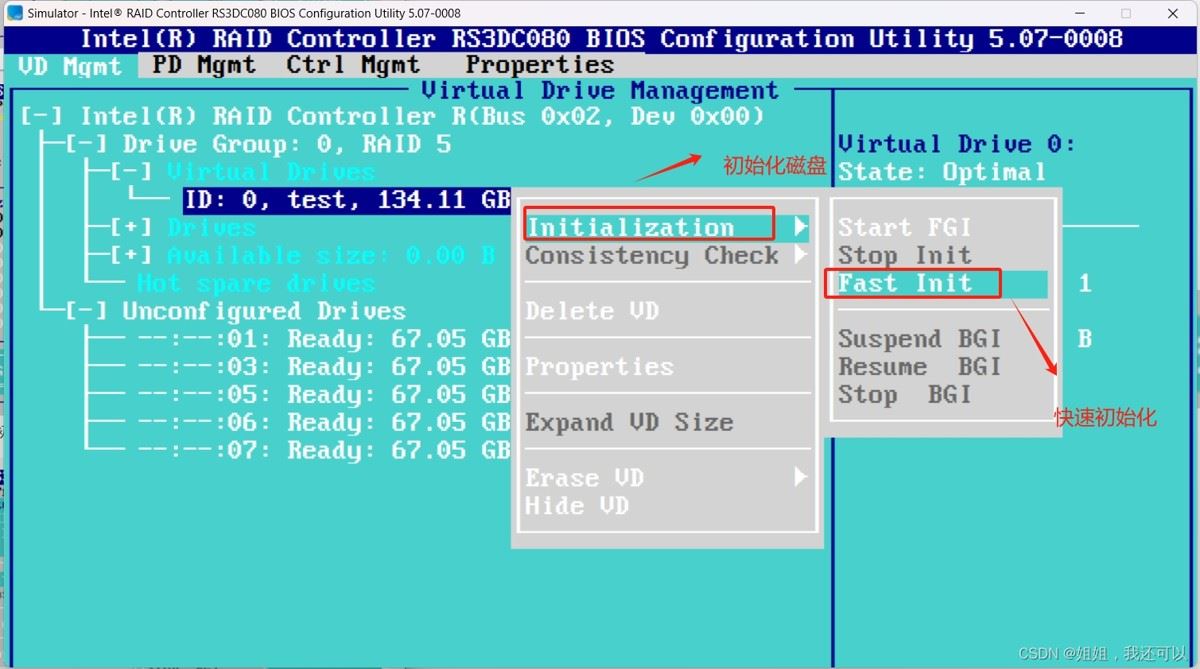The height and width of the screenshot is (669, 1200).
Task: Collapse the Virtual Drives node
Action: [131, 172]
